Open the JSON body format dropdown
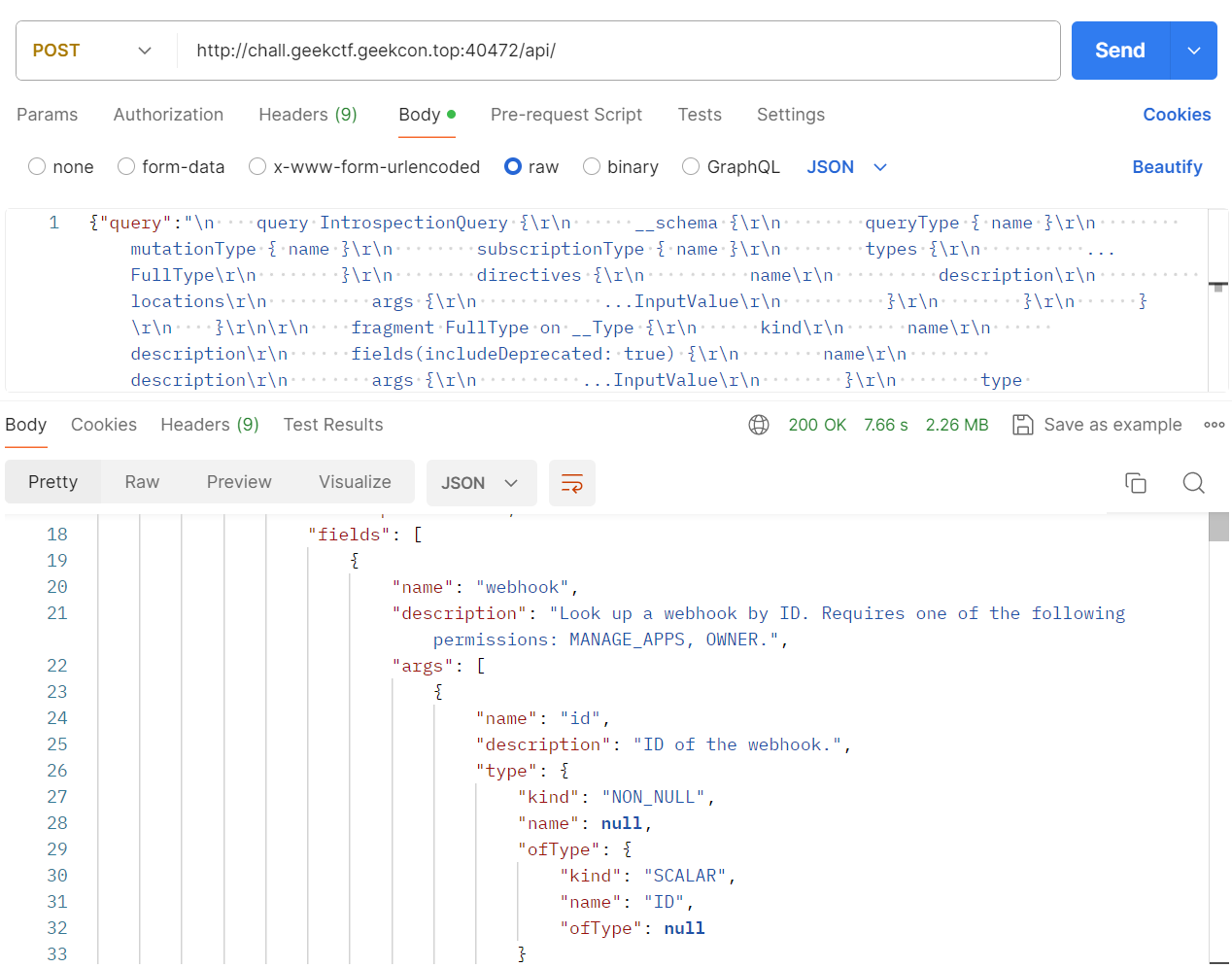1232x968 pixels. point(846,167)
